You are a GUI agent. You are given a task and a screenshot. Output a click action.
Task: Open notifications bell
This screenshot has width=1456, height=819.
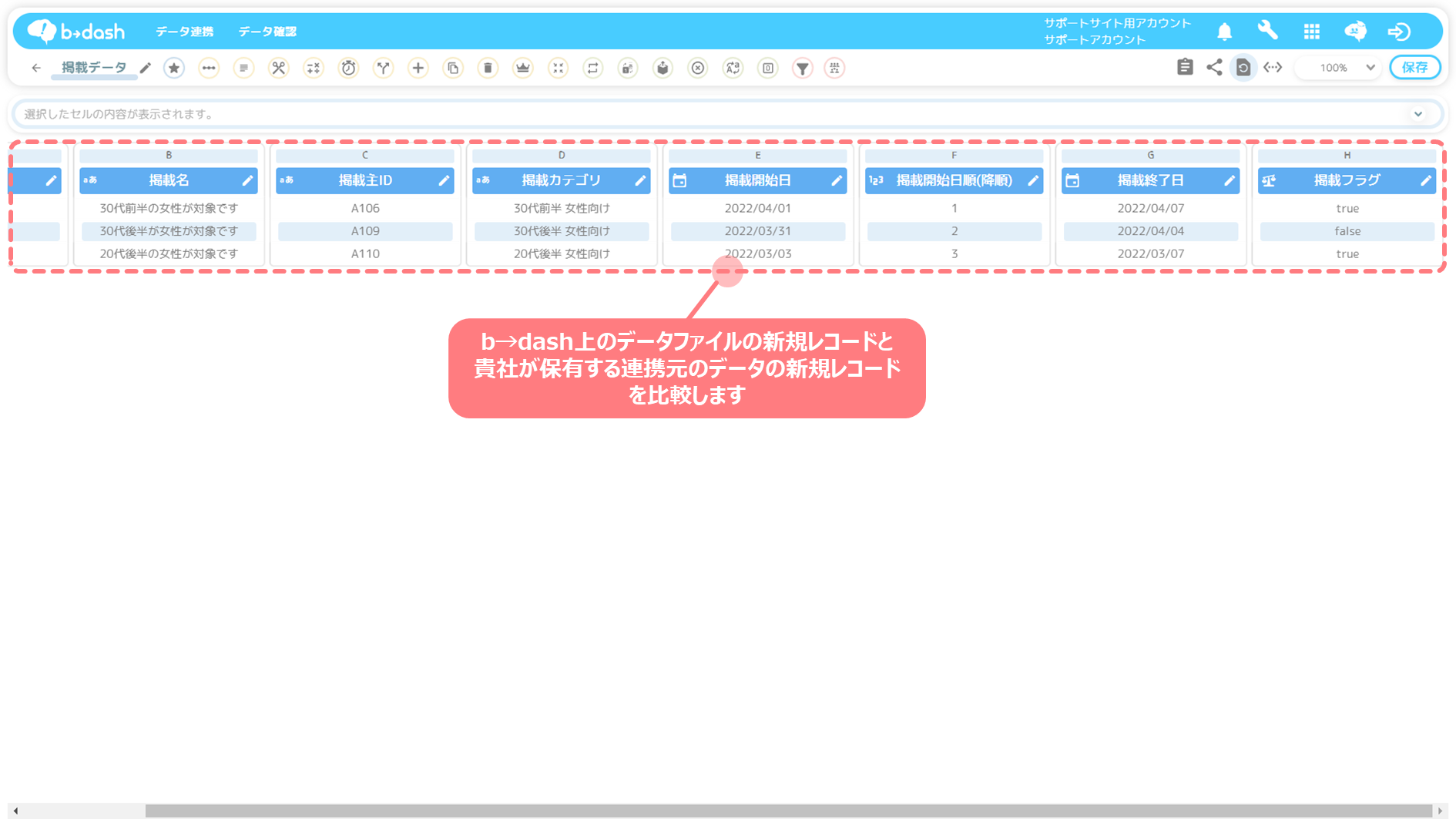click(x=1224, y=32)
